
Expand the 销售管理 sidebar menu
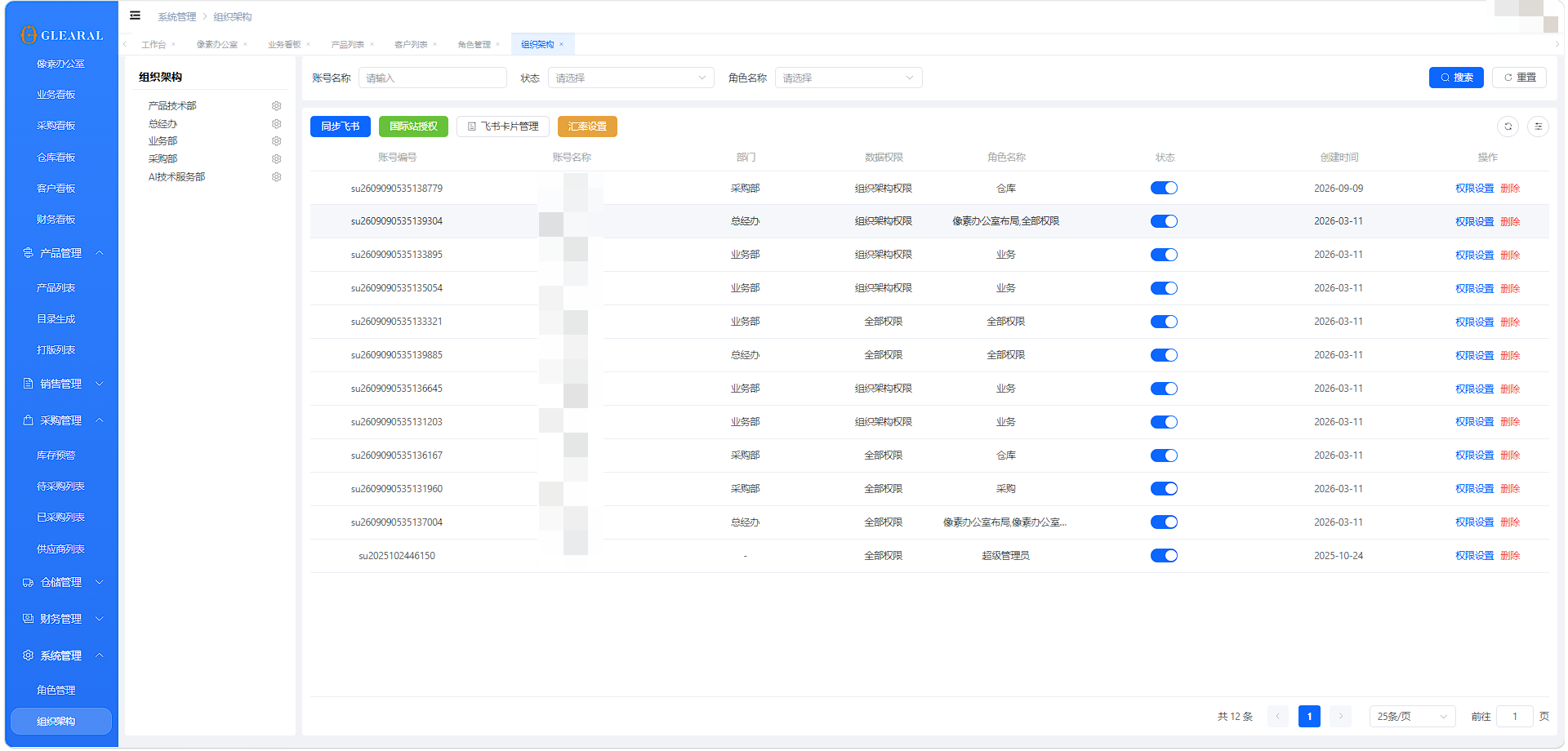pos(62,384)
